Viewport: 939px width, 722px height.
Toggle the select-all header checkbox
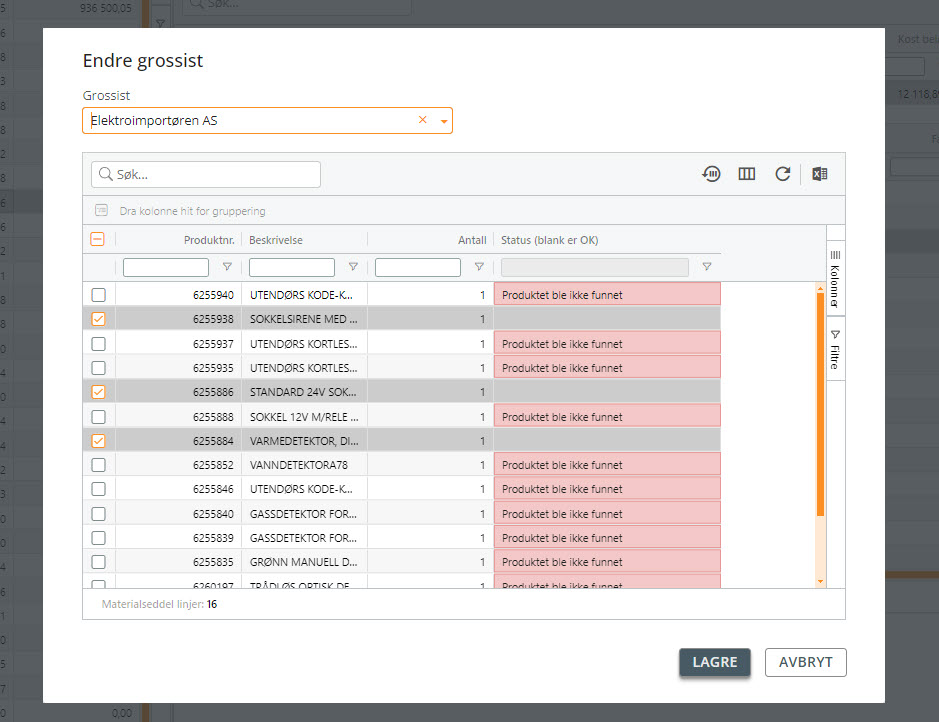coord(98,239)
